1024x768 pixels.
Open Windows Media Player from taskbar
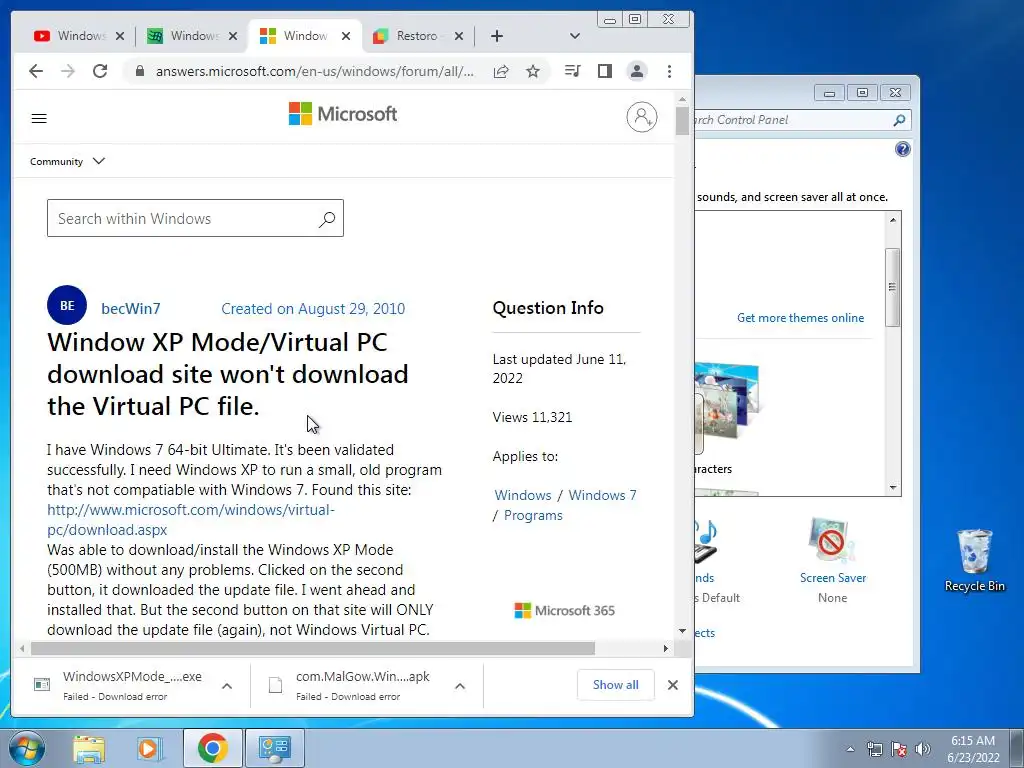click(x=150, y=749)
